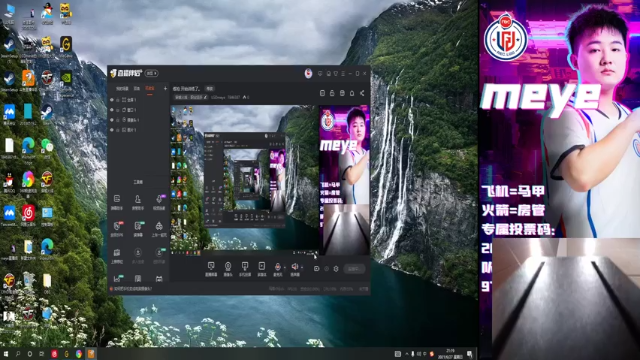
Task: Click the share icon at top right
Action: pyautogui.click(x=362, y=93)
